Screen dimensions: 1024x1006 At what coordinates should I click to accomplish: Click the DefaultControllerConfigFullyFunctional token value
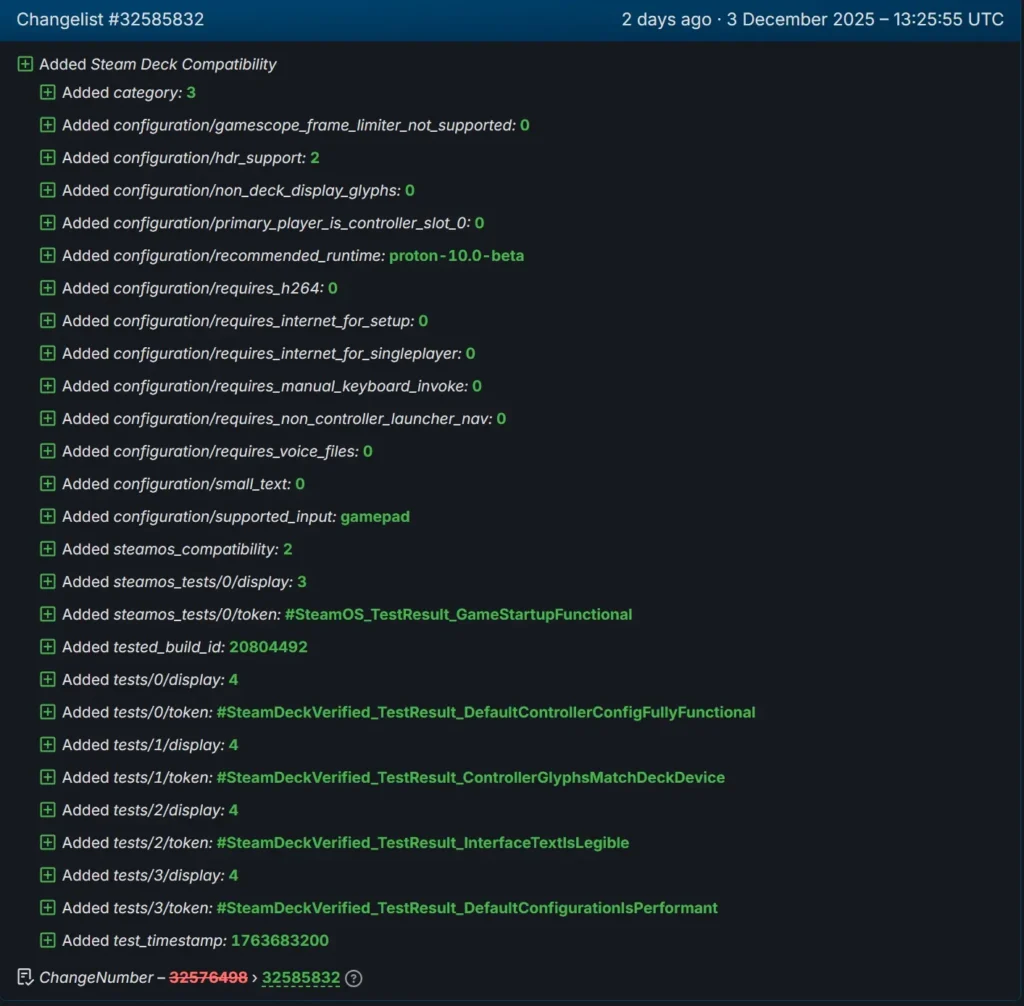(486, 713)
